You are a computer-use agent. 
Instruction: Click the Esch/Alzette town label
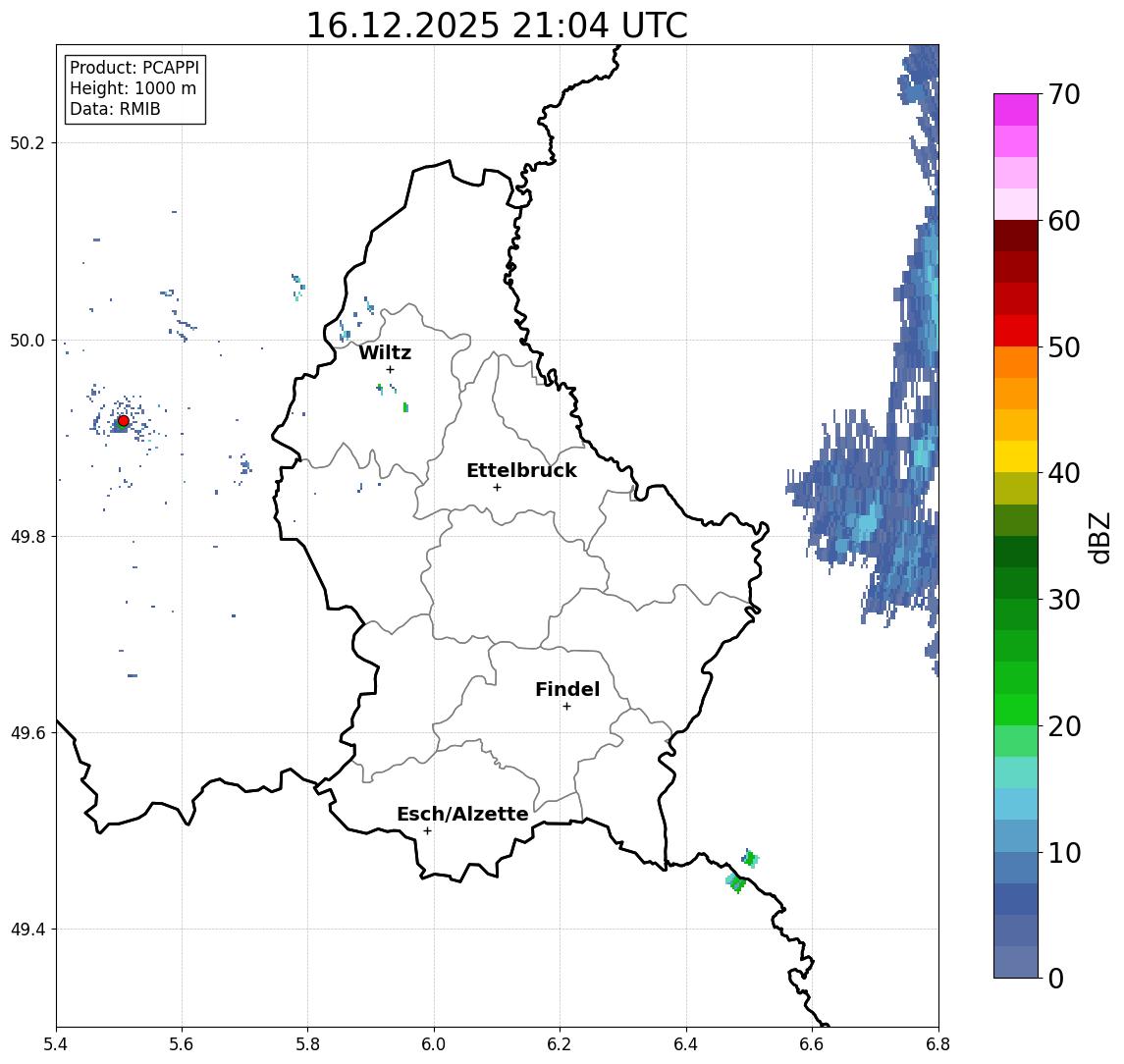462,815
